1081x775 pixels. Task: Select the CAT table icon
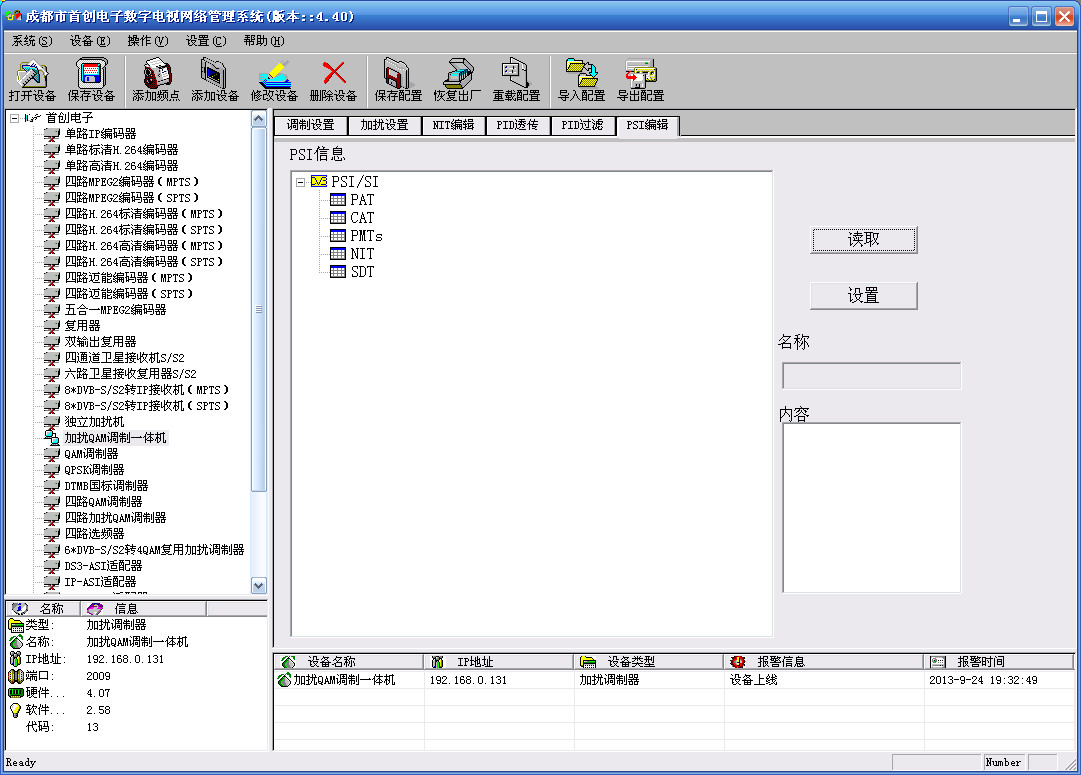338,218
